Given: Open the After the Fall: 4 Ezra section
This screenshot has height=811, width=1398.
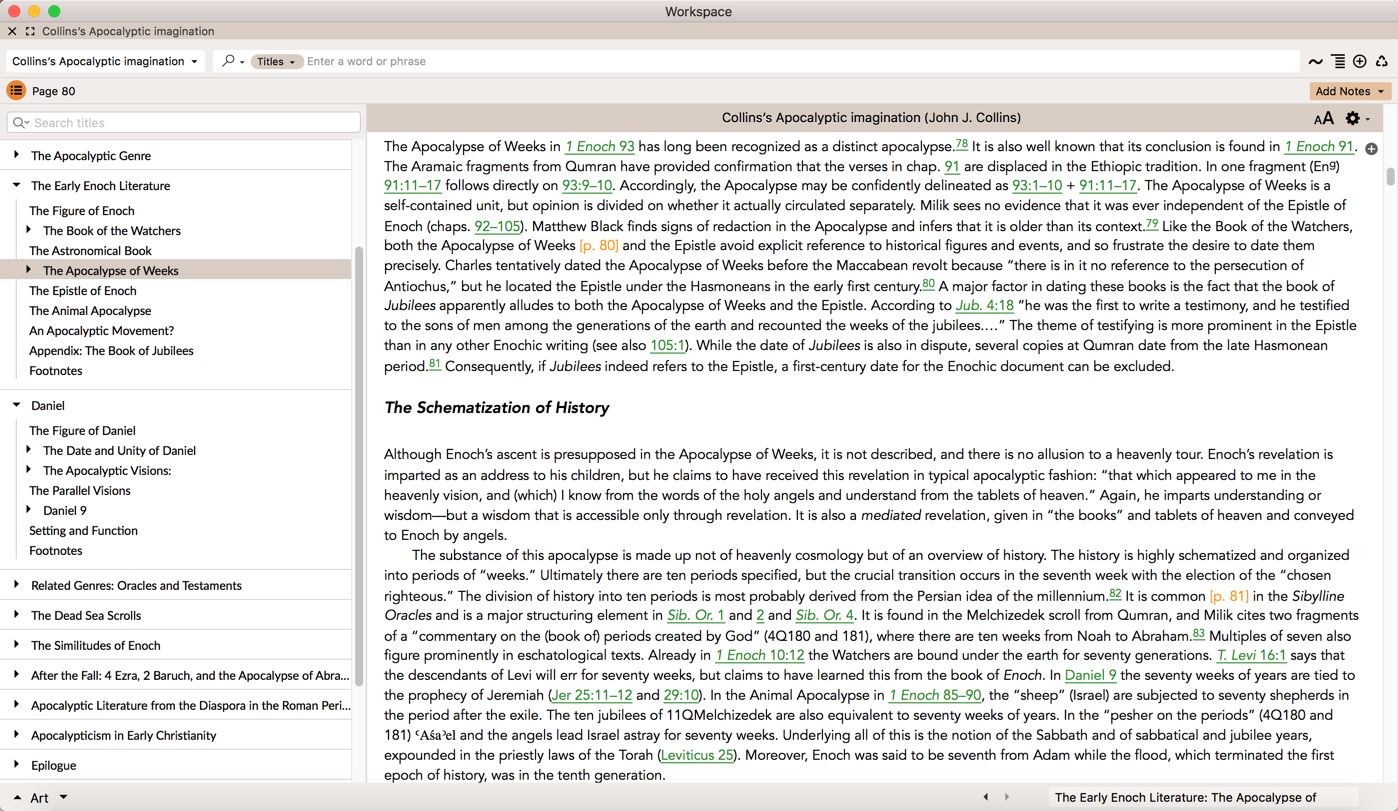Looking at the screenshot, I should click(x=190, y=675).
